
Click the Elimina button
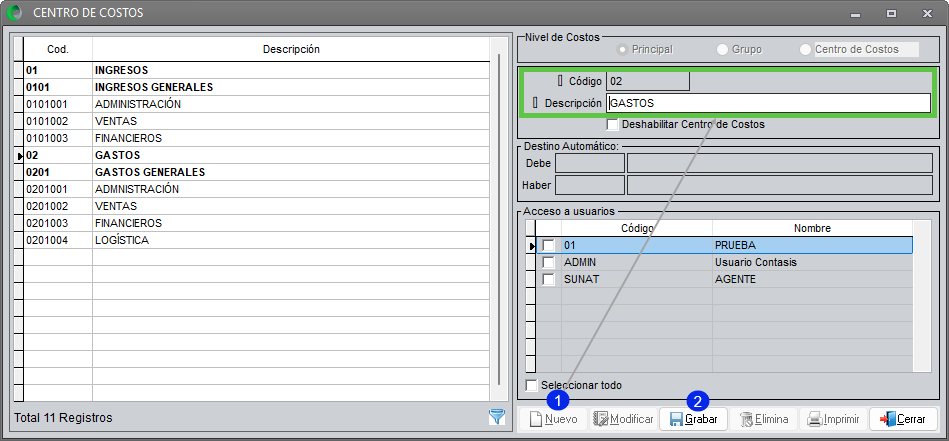(x=764, y=419)
